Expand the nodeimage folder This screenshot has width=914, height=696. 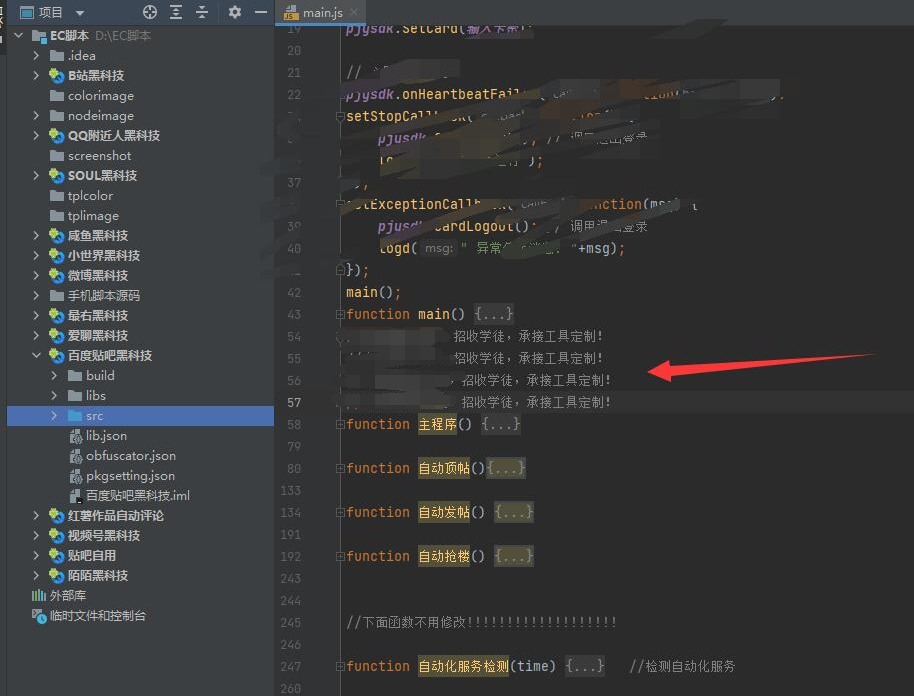click(36, 115)
